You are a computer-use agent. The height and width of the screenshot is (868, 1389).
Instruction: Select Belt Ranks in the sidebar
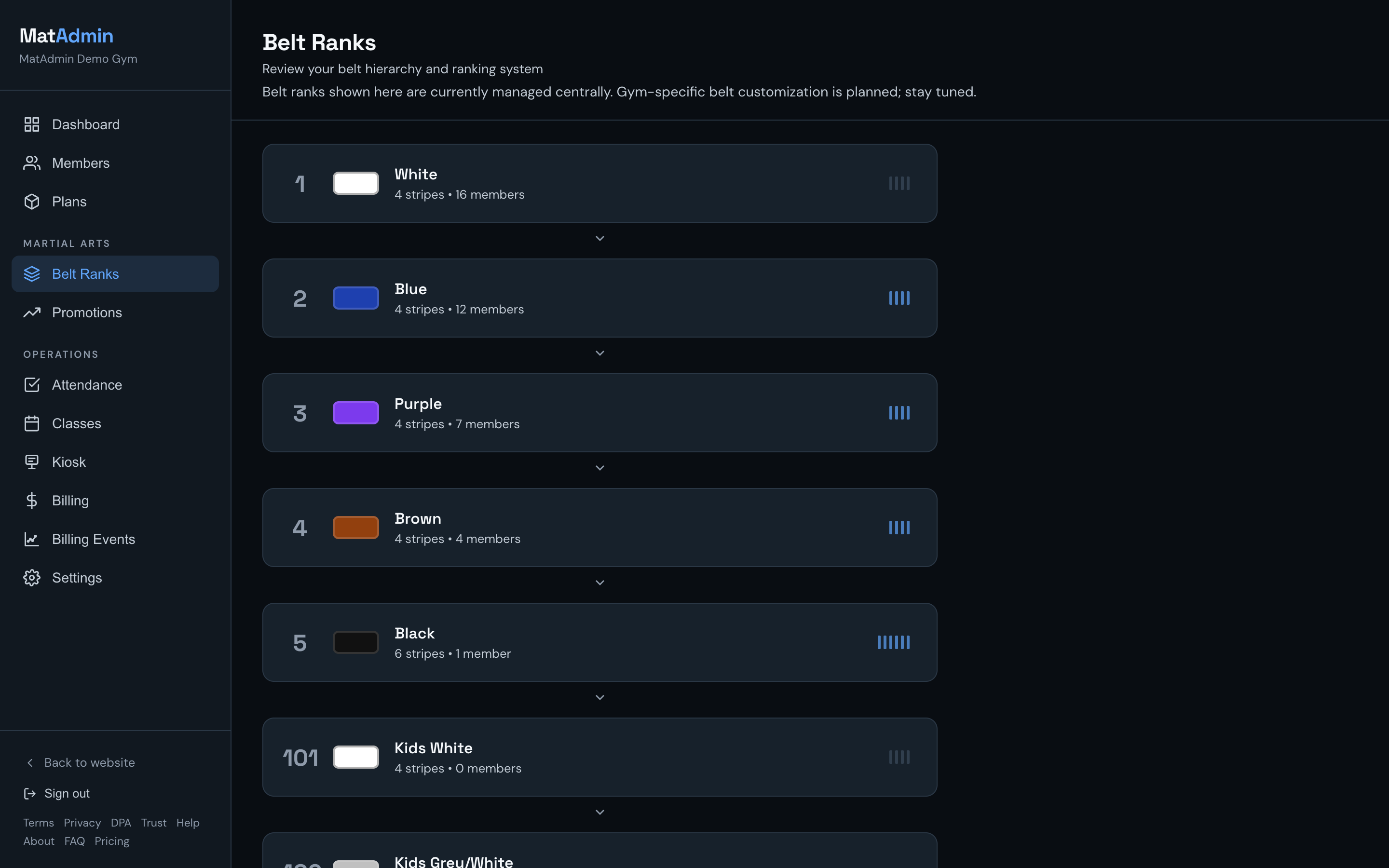(115, 274)
